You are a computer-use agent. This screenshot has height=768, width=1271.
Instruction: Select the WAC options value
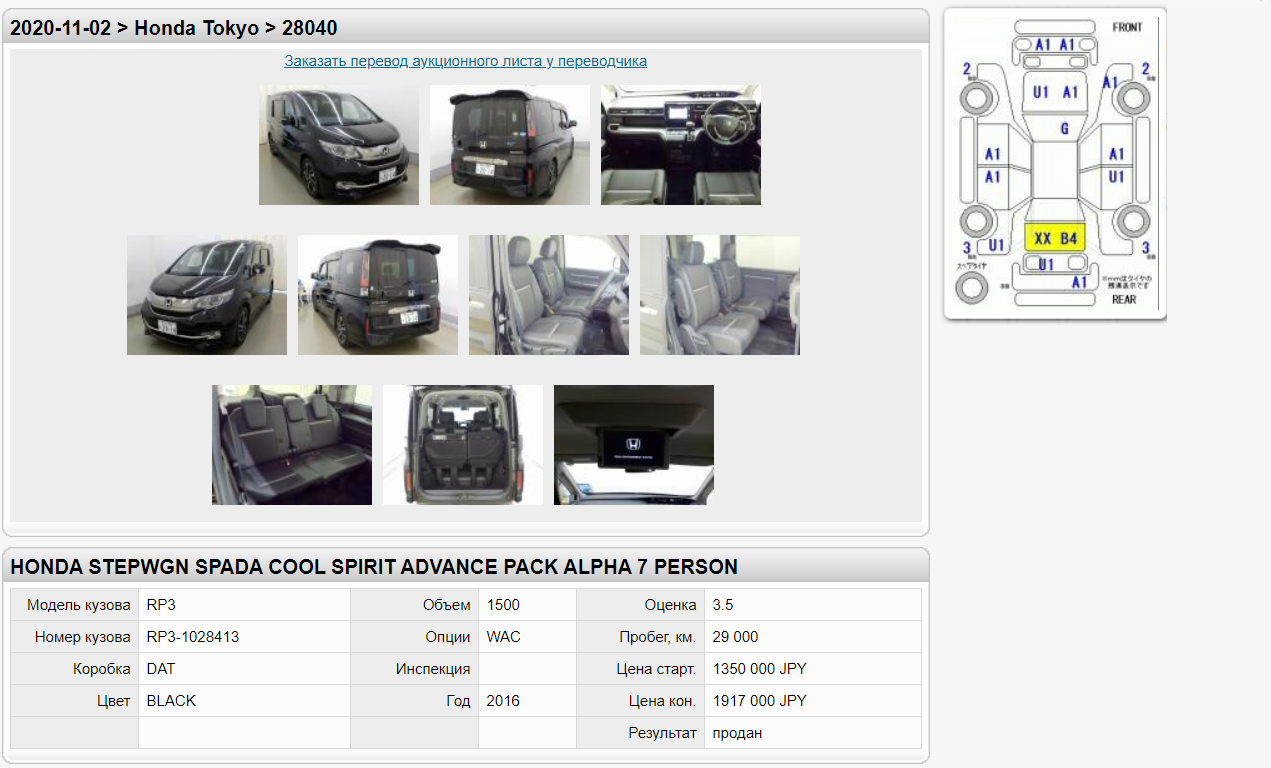click(503, 637)
